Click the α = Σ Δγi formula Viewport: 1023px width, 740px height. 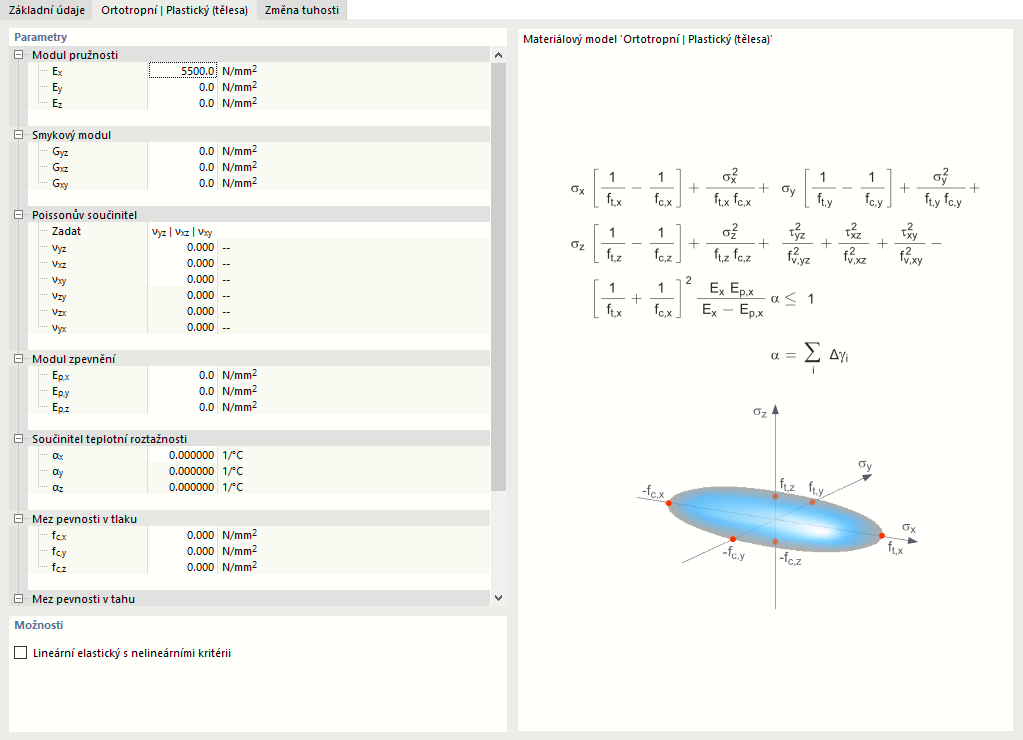(x=810, y=357)
